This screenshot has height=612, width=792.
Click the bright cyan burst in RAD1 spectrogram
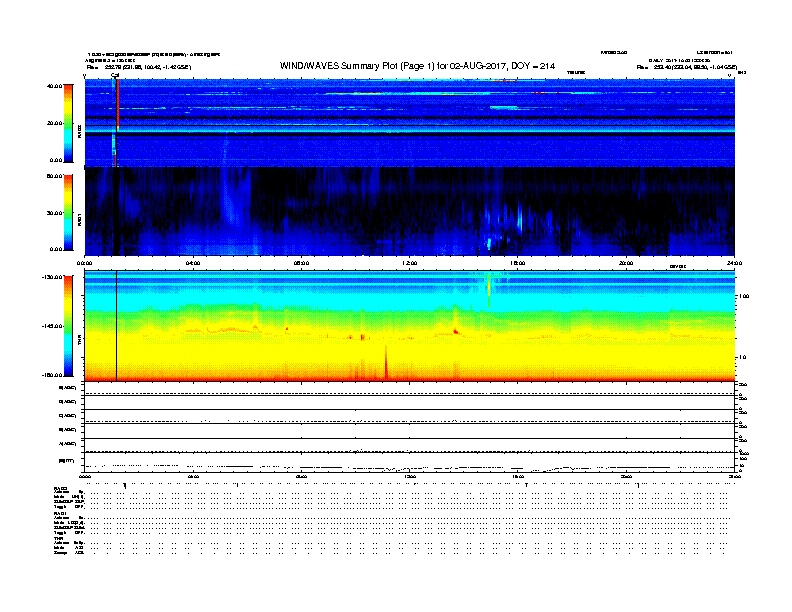(488, 244)
